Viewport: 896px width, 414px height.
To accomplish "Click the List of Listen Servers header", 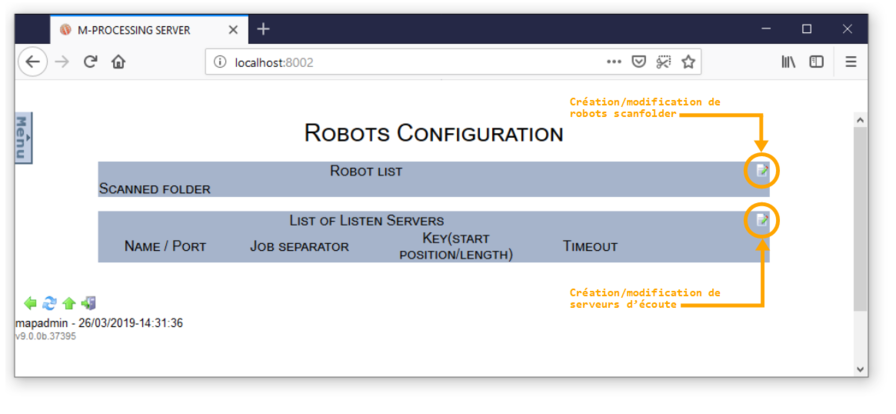I will [x=366, y=220].
